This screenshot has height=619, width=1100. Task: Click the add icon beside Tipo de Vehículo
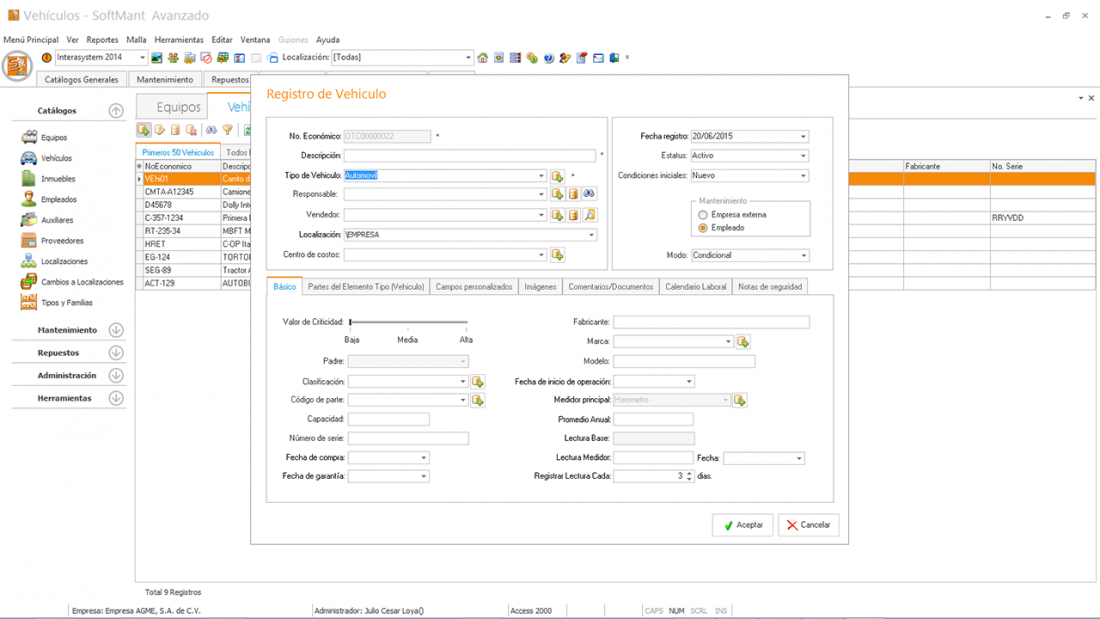558,176
